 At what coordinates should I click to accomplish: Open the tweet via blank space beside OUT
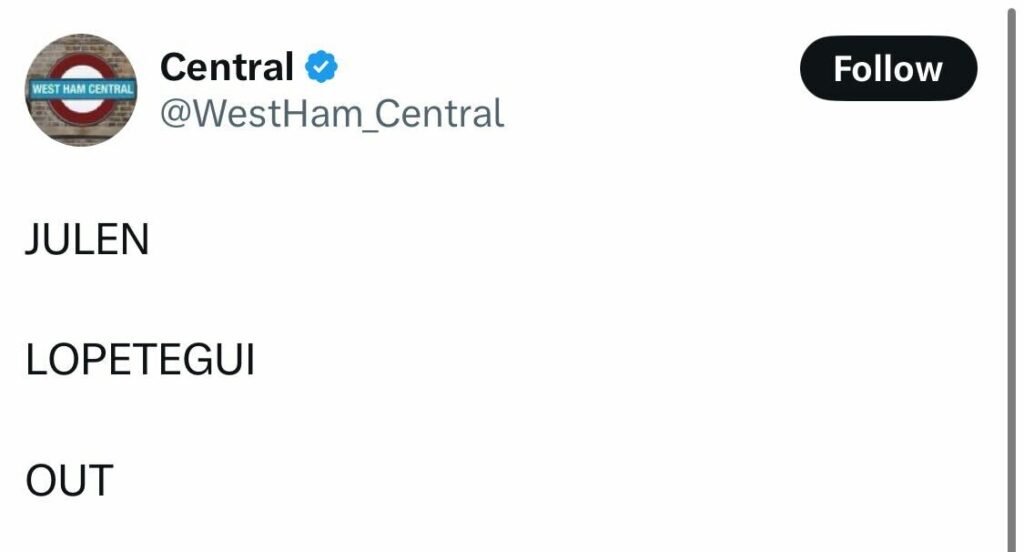pyautogui.click(x=555, y=481)
